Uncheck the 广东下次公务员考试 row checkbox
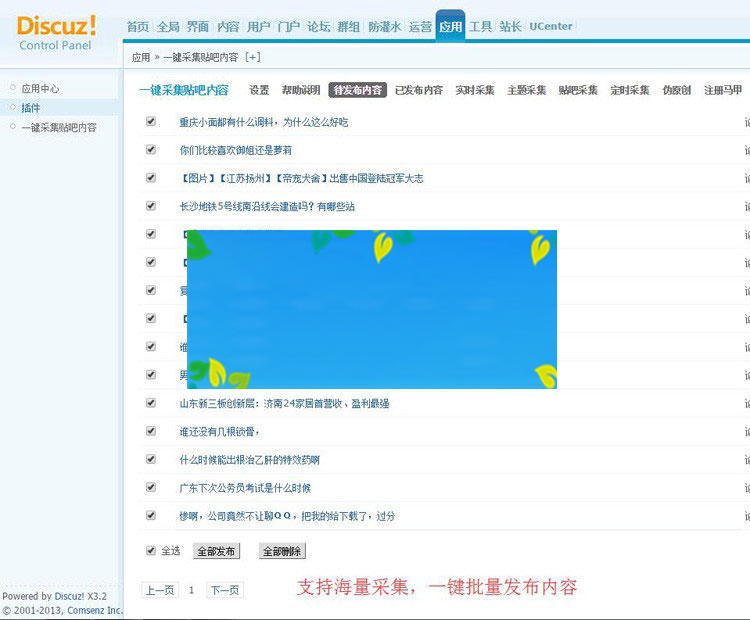Screen dimensions: 750x620 point(151,487)
